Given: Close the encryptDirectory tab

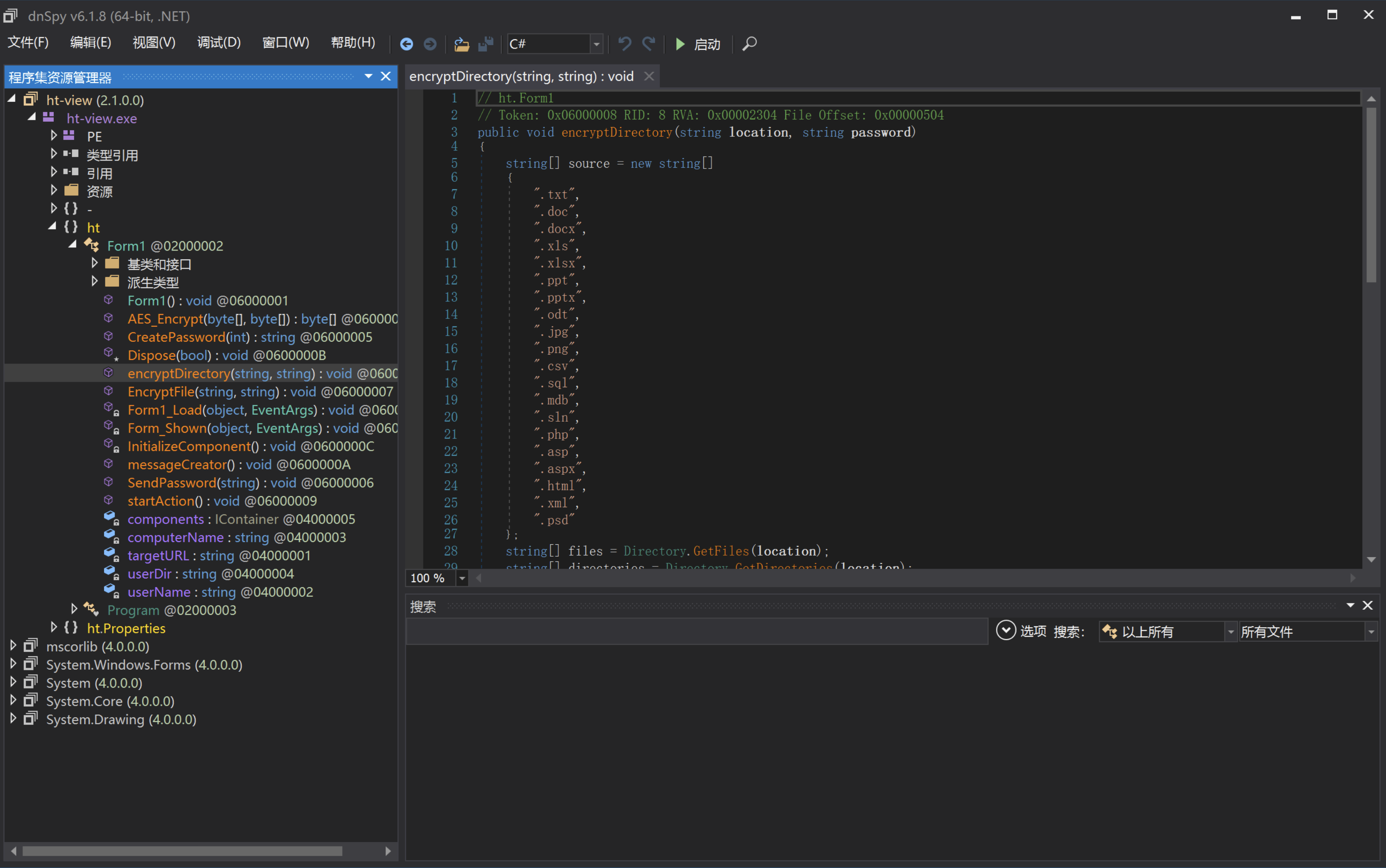Looking at the screenshot, I should pyautogui.click(x=649, y=76).
